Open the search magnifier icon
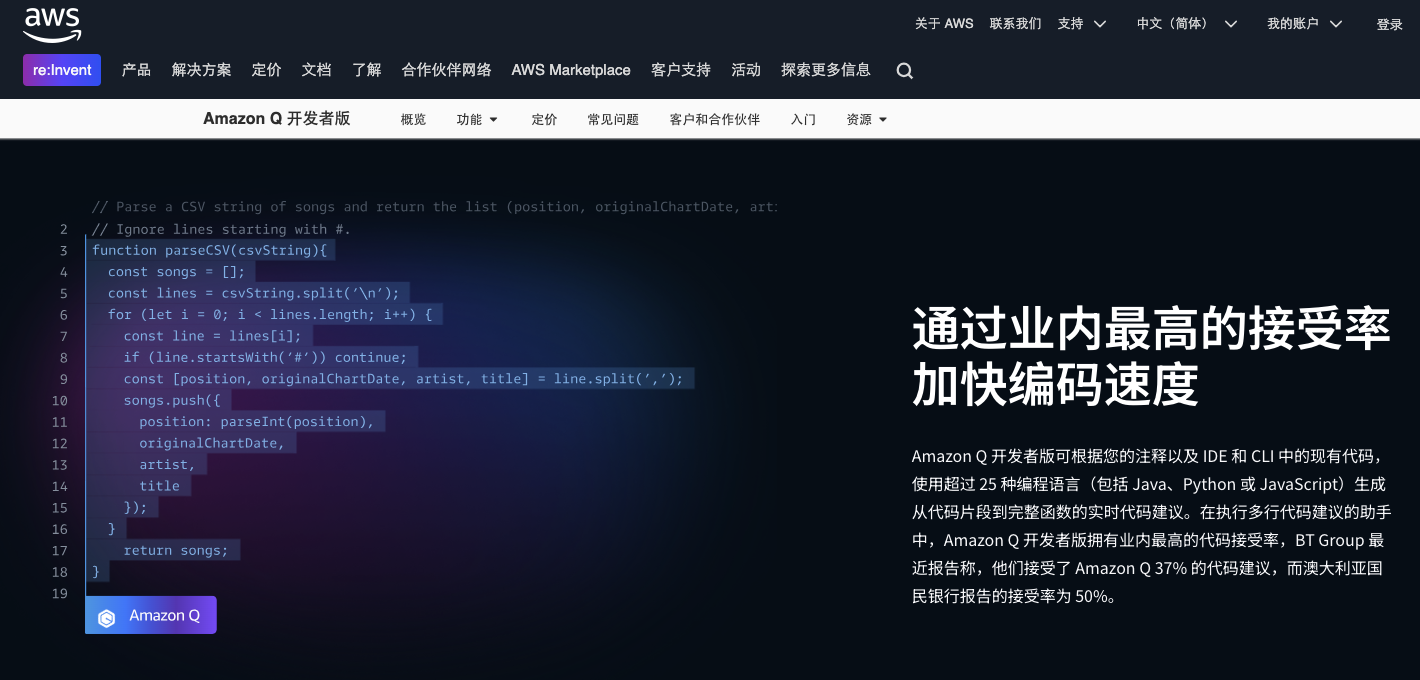The image size is (1420, 680). point(904,71)
